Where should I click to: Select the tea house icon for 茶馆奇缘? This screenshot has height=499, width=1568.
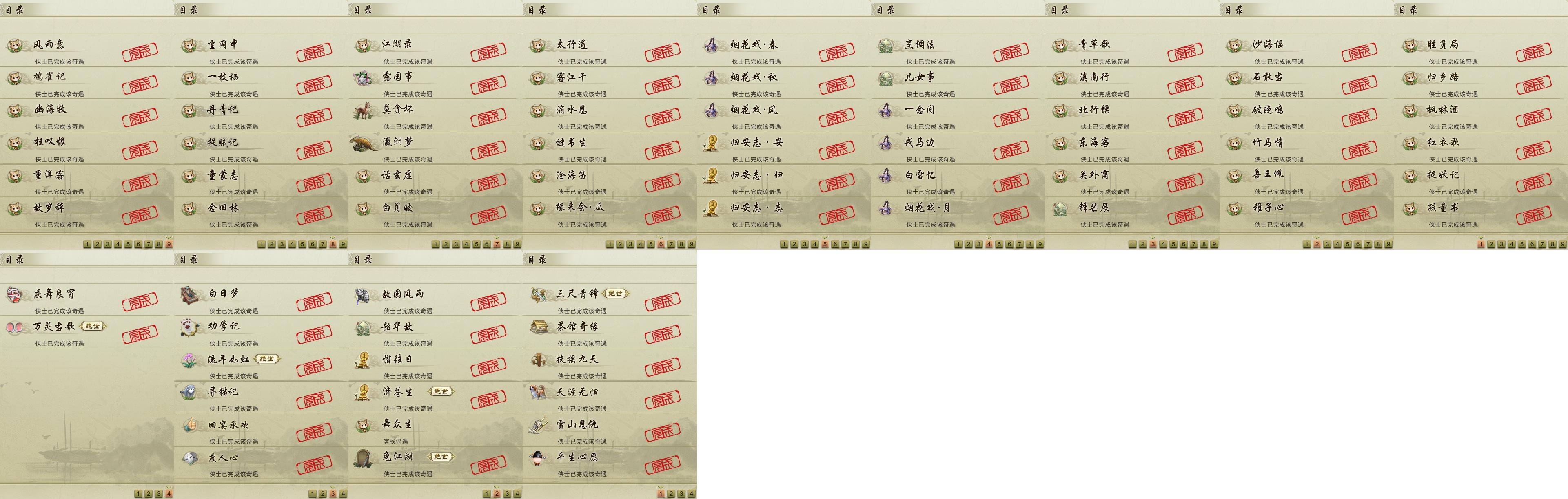[538, 327]
